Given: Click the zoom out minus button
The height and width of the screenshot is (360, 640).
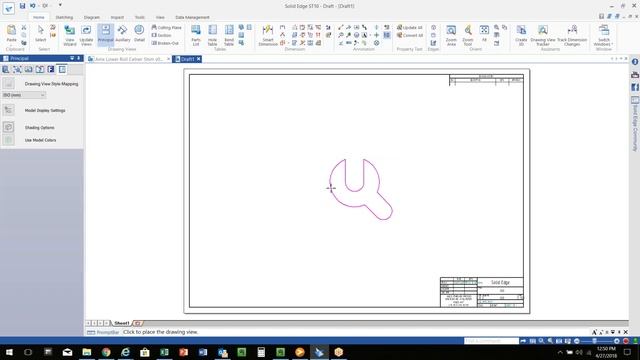Looking at the screenshot, I should tap(577, 341).
